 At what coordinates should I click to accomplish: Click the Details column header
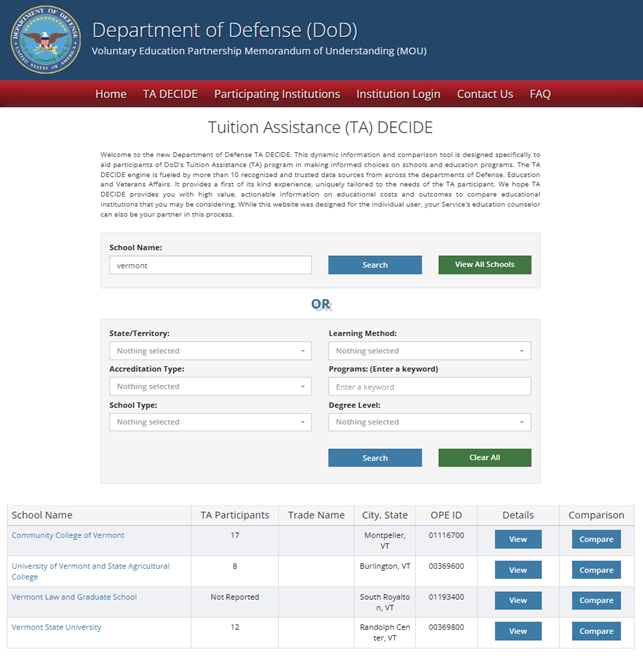518,515
